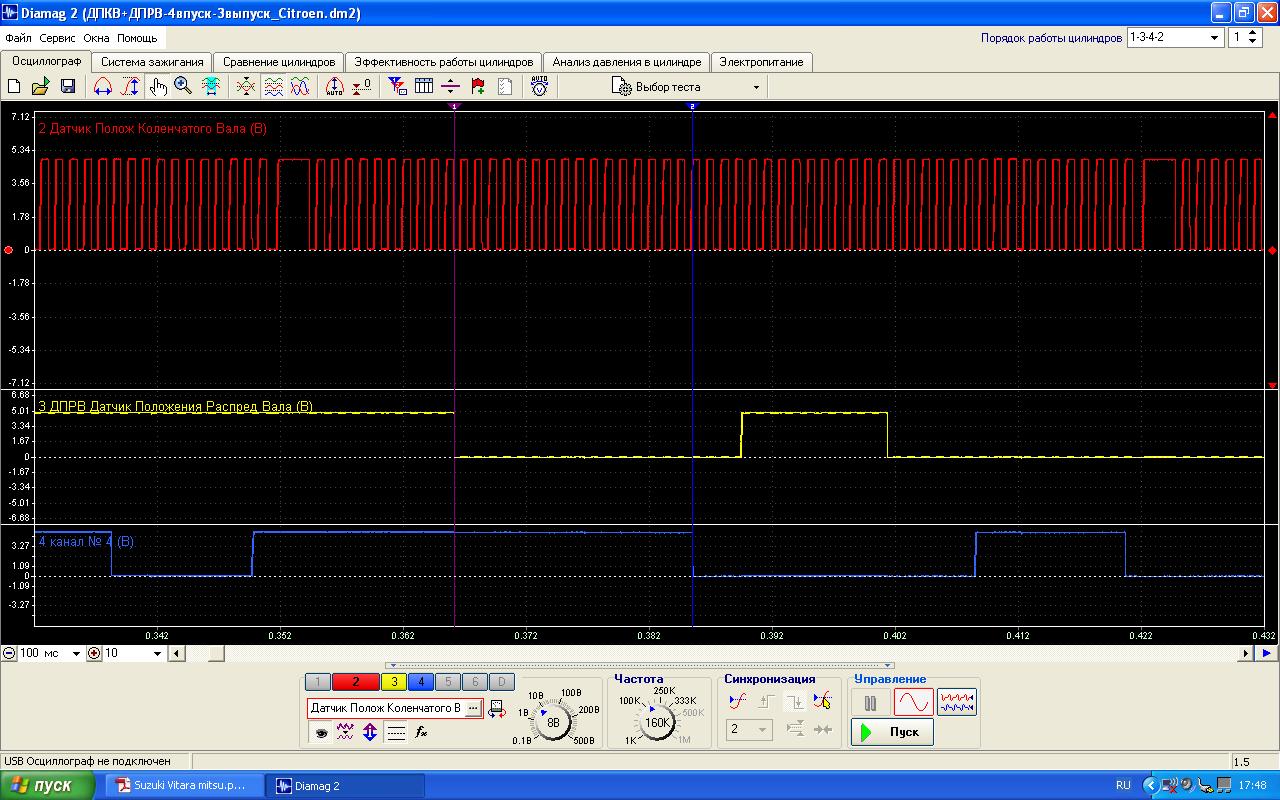
Task: Toggle yellow channel 3 button
Action: [394, 682]
